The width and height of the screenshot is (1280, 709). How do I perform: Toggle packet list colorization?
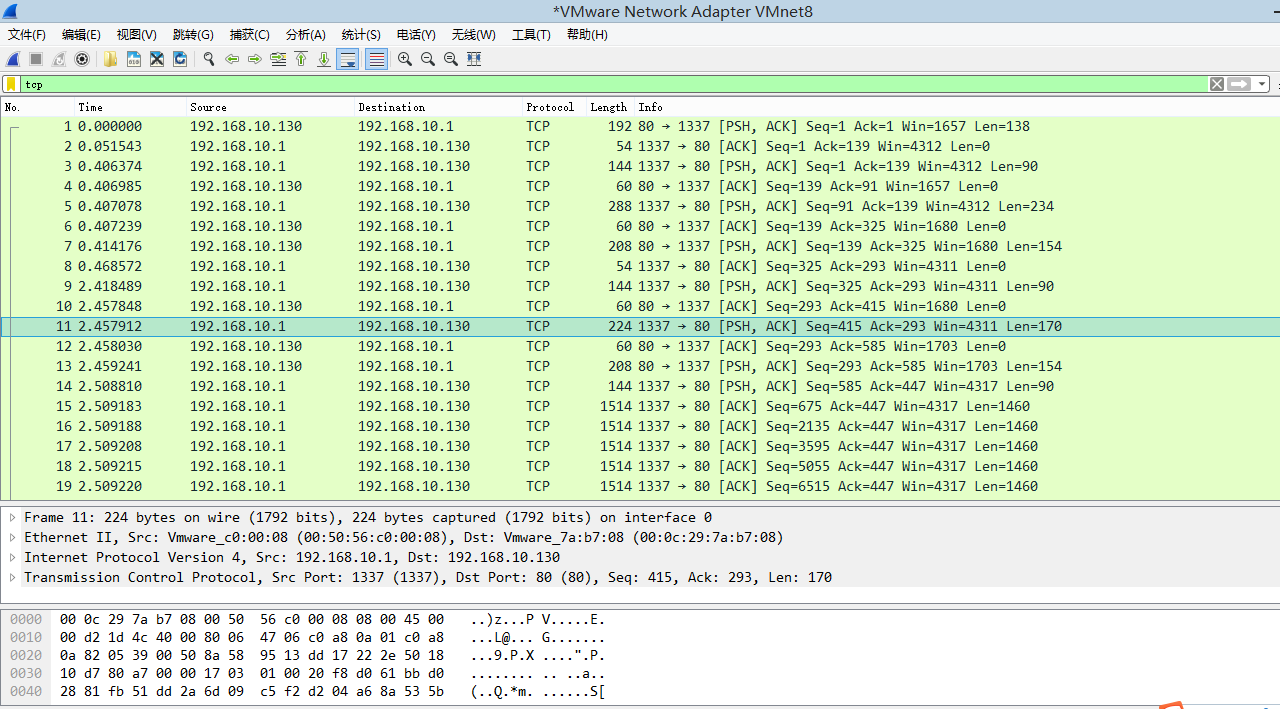coord(376,59)
